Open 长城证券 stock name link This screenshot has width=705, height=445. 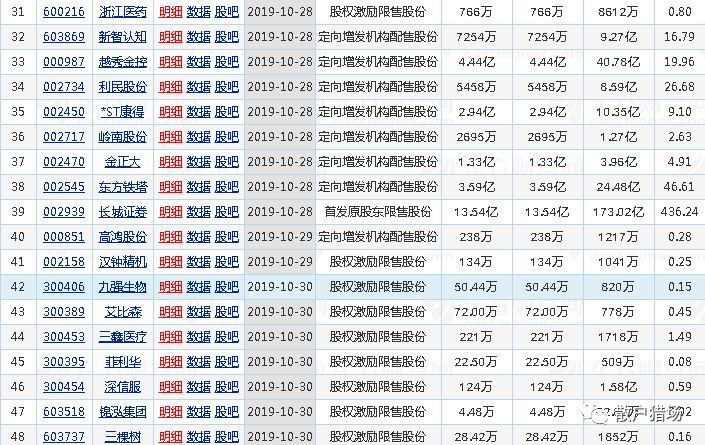[x=122, y=212]
